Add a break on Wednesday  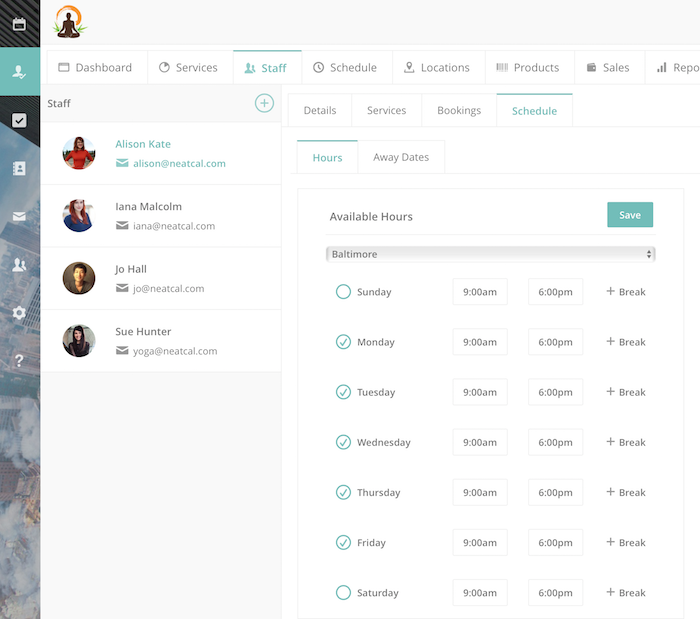[x=626, y=442]
